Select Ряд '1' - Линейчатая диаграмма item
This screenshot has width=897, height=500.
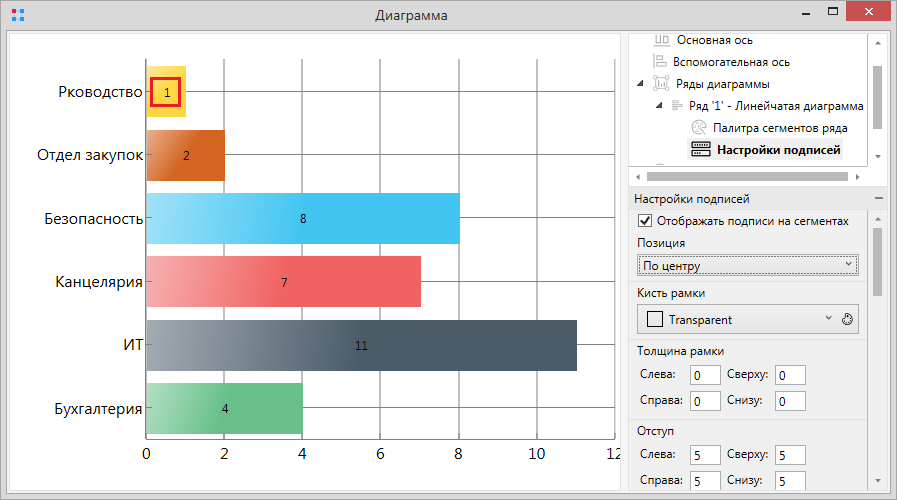[x=776, y=106]
